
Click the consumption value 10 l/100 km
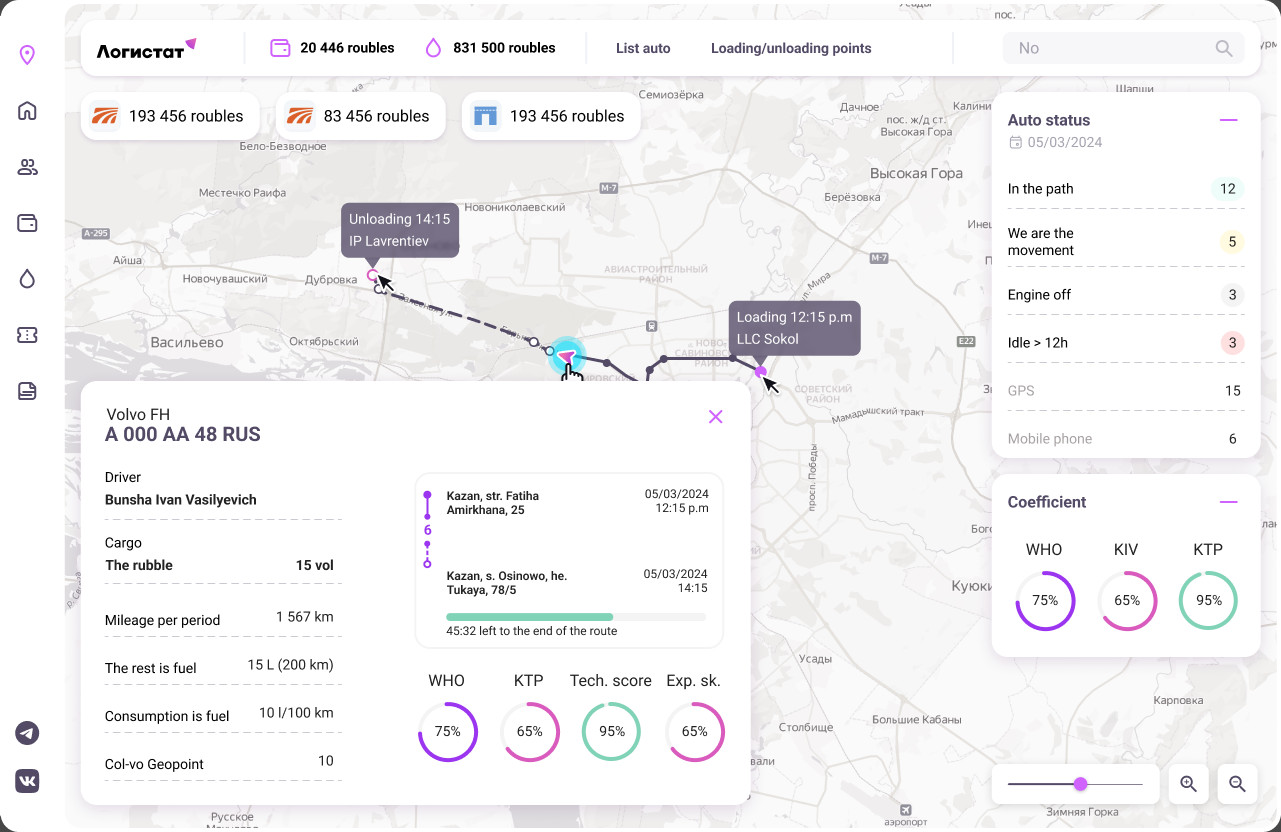[296, 713]
